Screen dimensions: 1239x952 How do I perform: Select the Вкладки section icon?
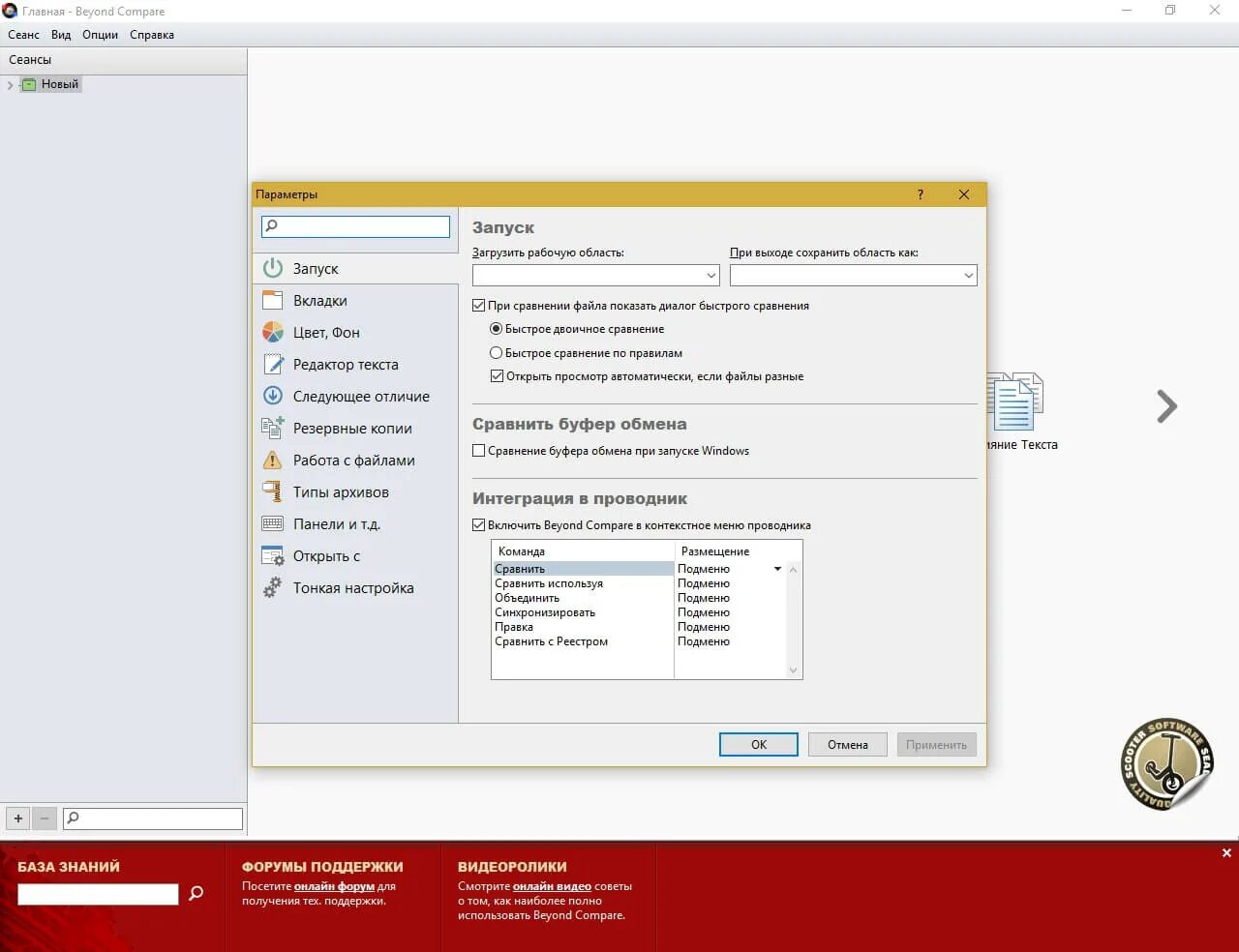[273, 300]
